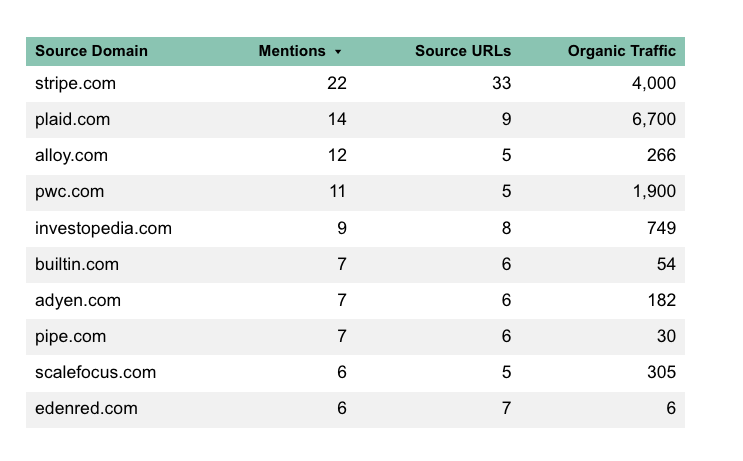Choose the adyen.com domain row
The height and width of the screenshot is (461, 743).
pyautogui.click(x=78, y=300)
